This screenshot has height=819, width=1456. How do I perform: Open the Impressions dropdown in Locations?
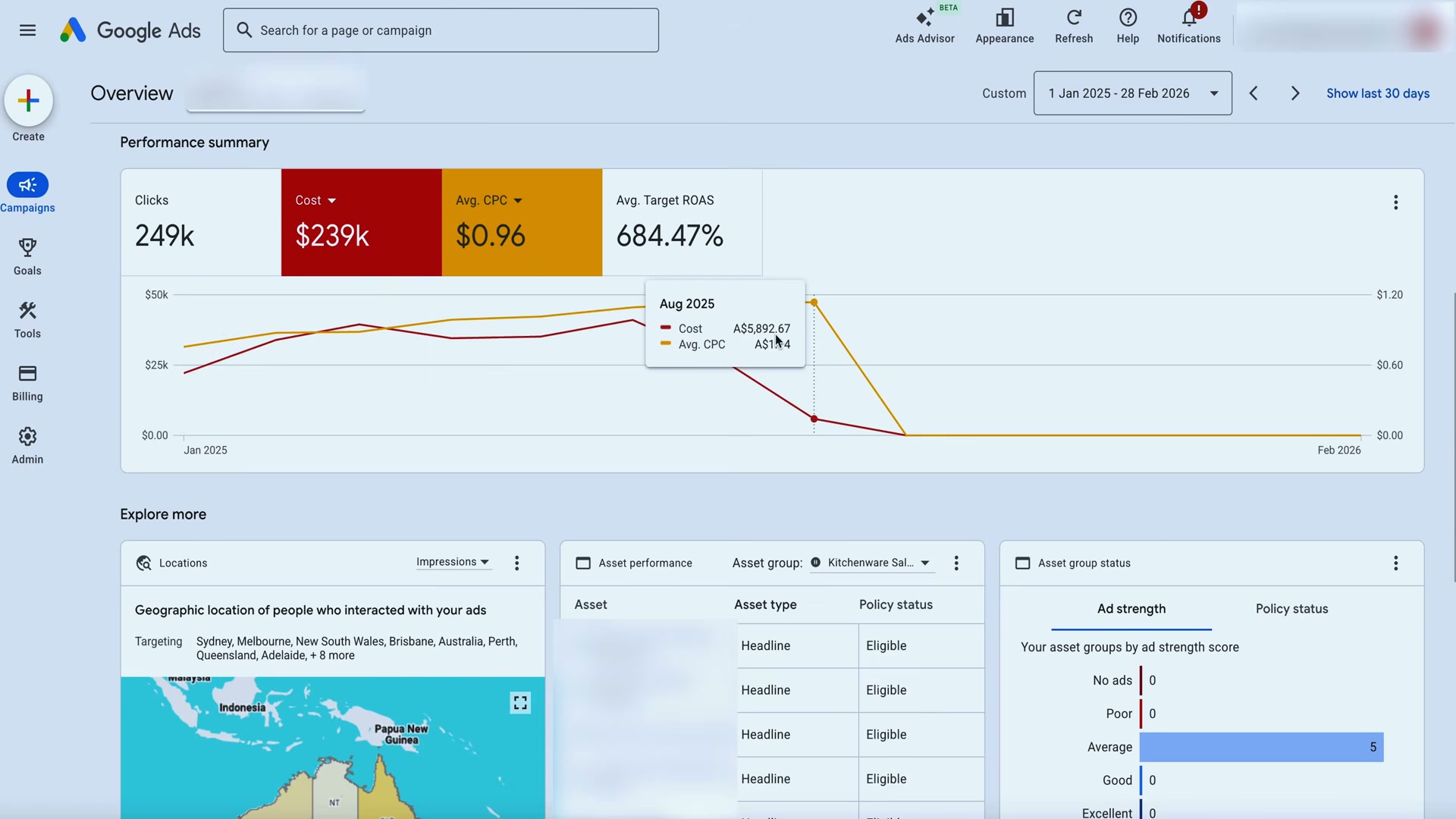[453, 562]
